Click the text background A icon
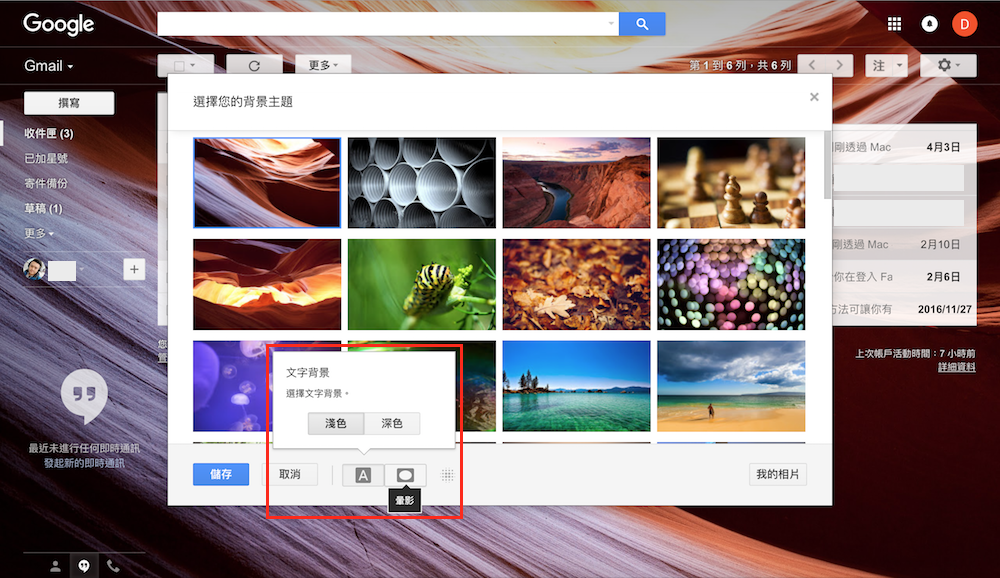1000x578 pixels. pyautogui.click(x=363, y=475)
